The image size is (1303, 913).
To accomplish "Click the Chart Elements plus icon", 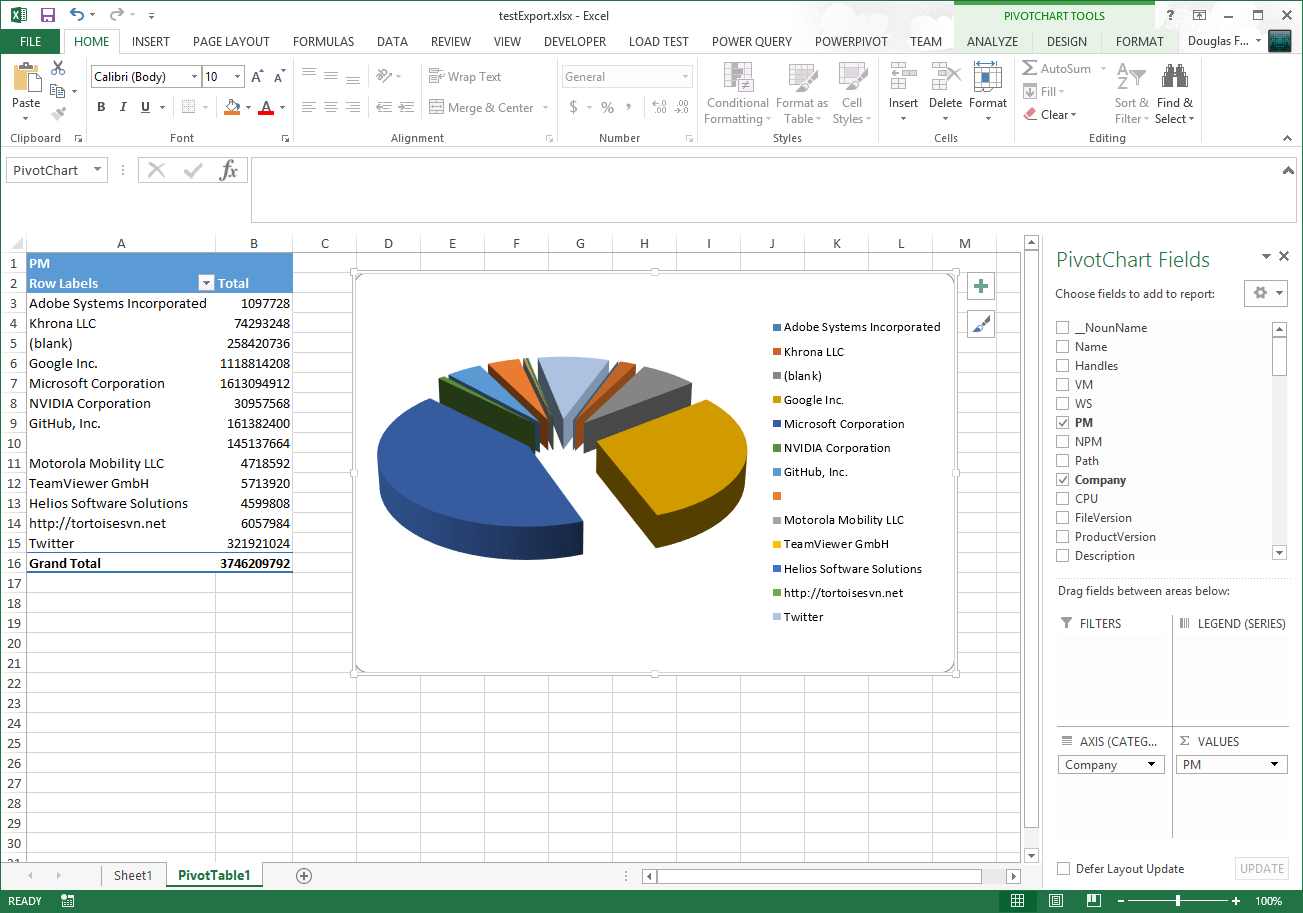I will point(981,287).
